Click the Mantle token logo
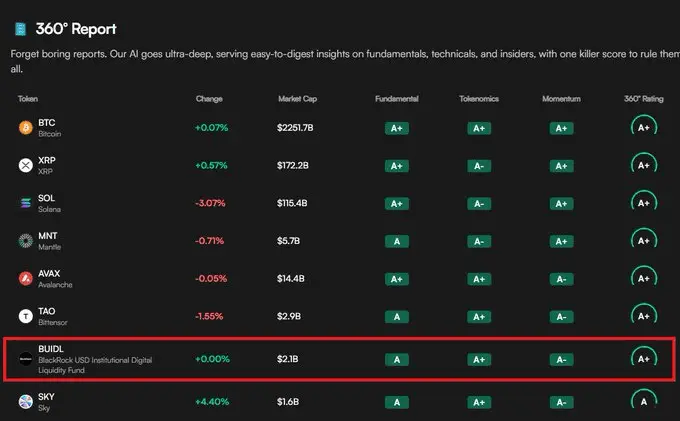This screenshot has height=421, width=680. click(26, 241)
